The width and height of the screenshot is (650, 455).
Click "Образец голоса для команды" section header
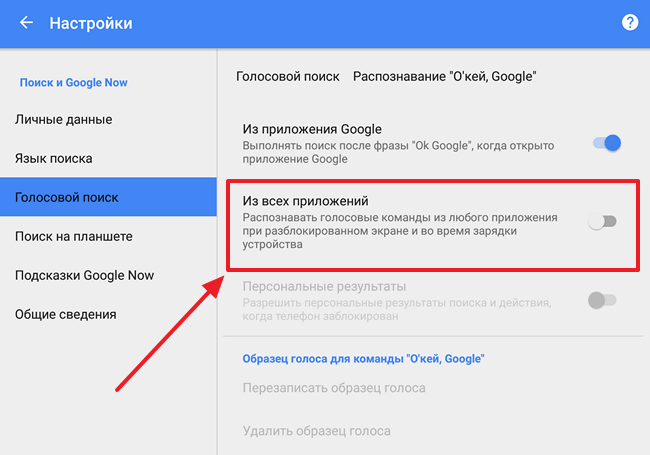coord(364,357)
